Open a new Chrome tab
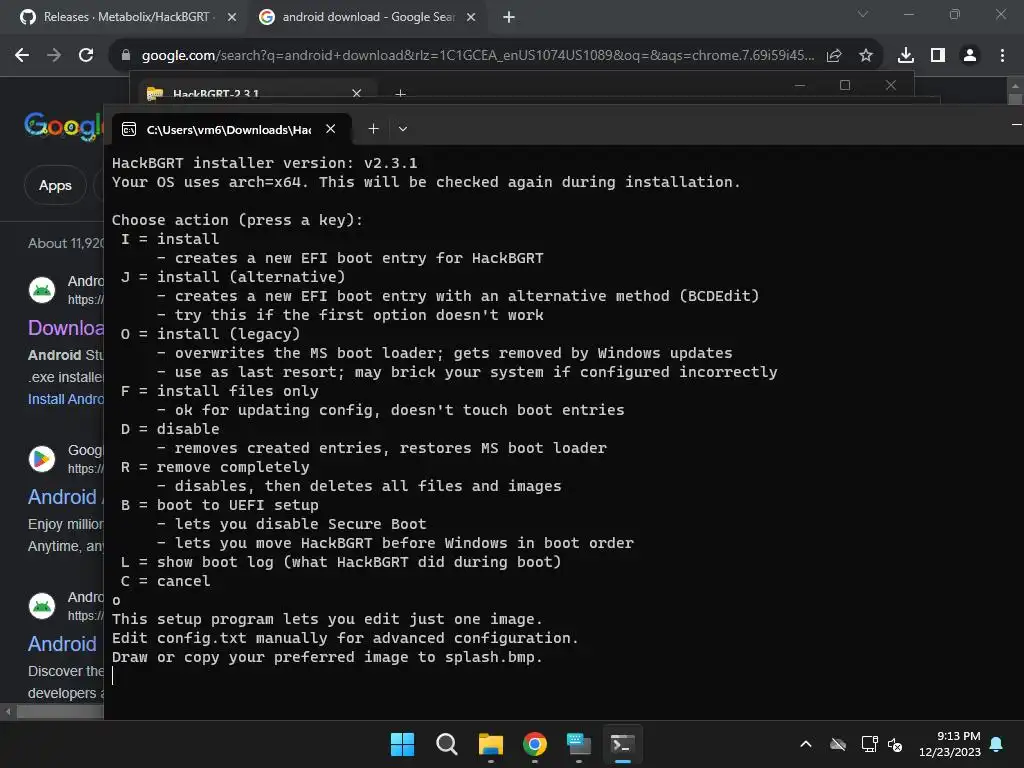1024x768 pixels. [509, 17]
